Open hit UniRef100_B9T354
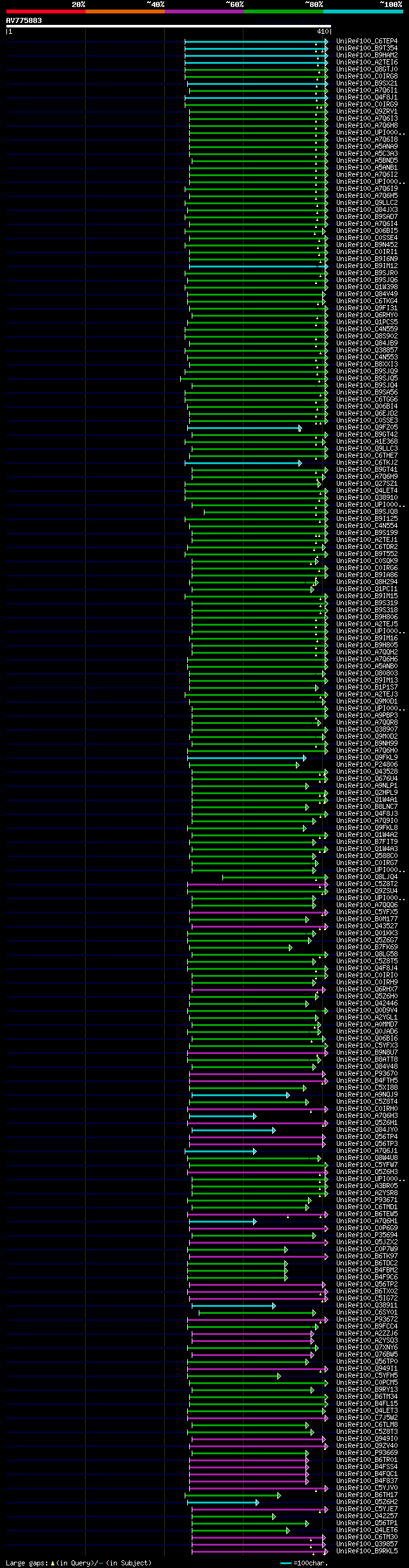 (x=367, y=49)
